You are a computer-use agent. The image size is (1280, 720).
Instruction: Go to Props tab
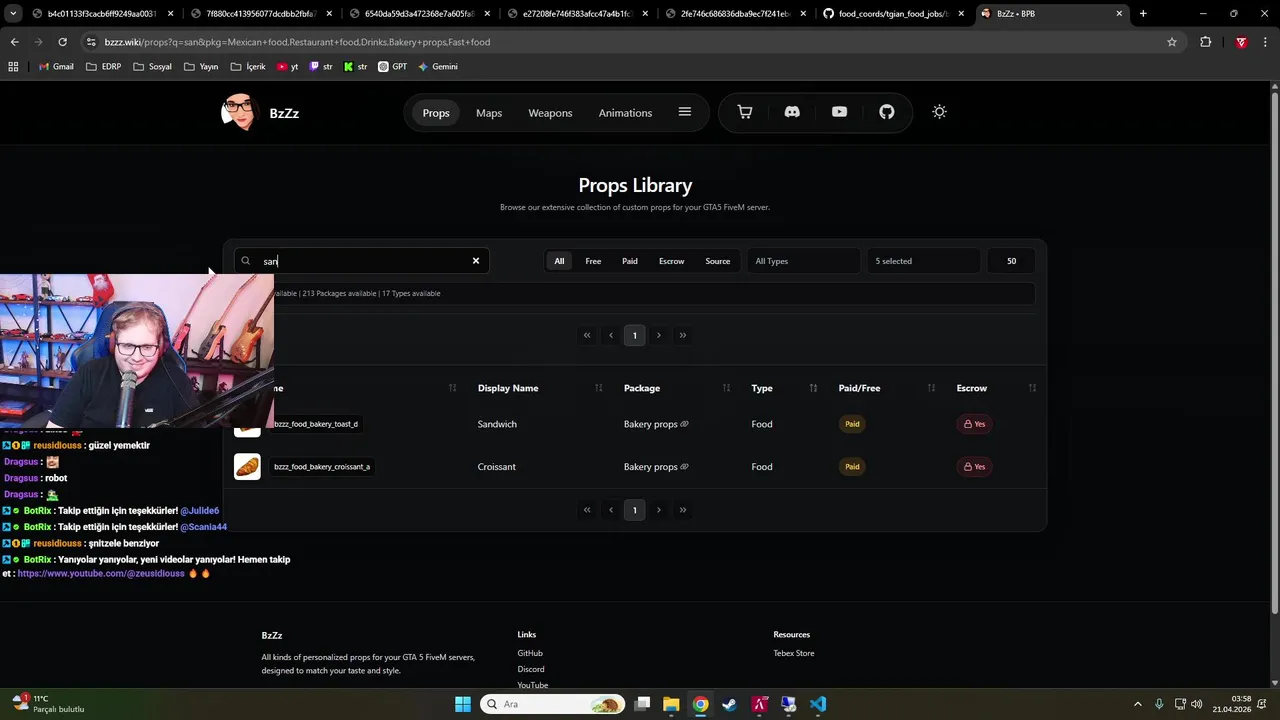click(x=436, y=113)
